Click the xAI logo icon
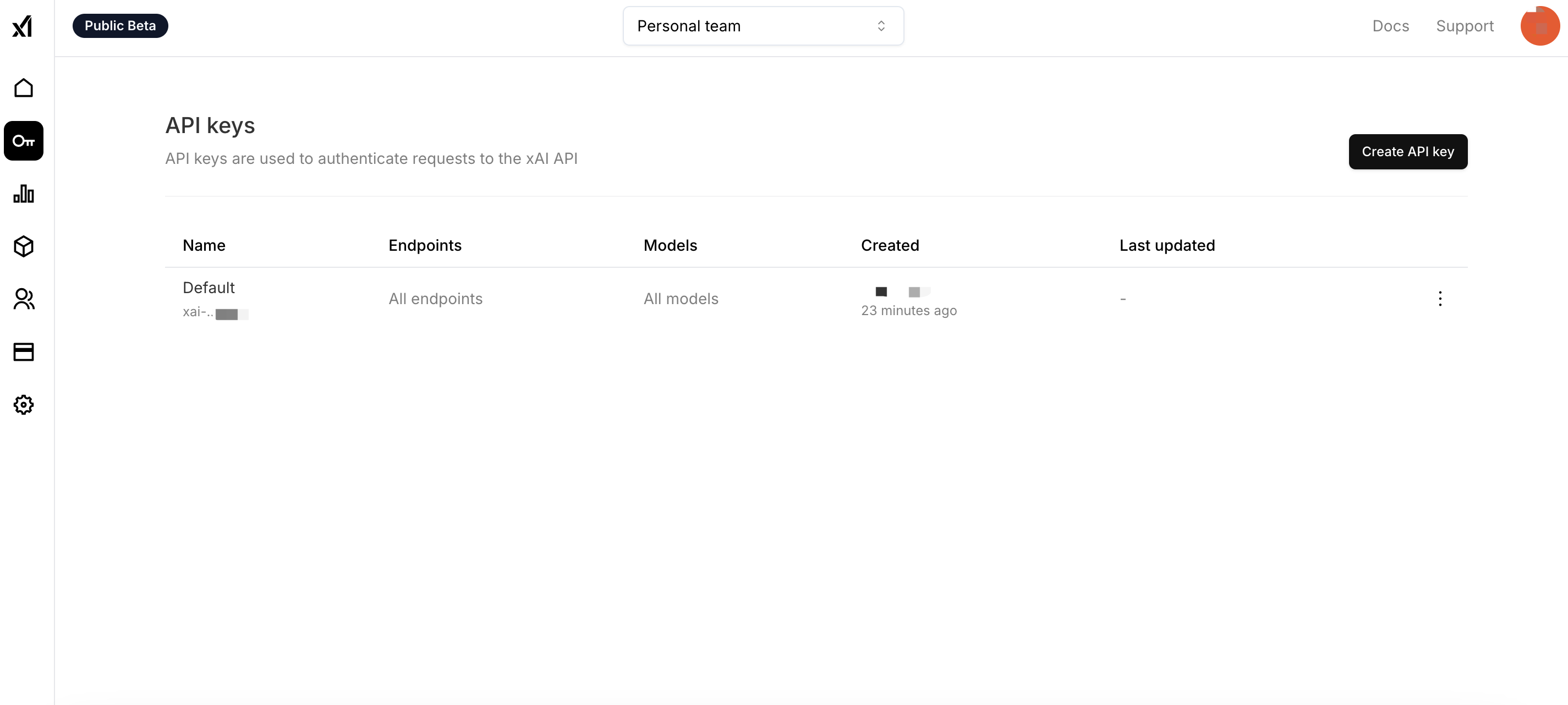Image resolution: width=1568 pixels, height=705 pixels. [x=23, y=26]
